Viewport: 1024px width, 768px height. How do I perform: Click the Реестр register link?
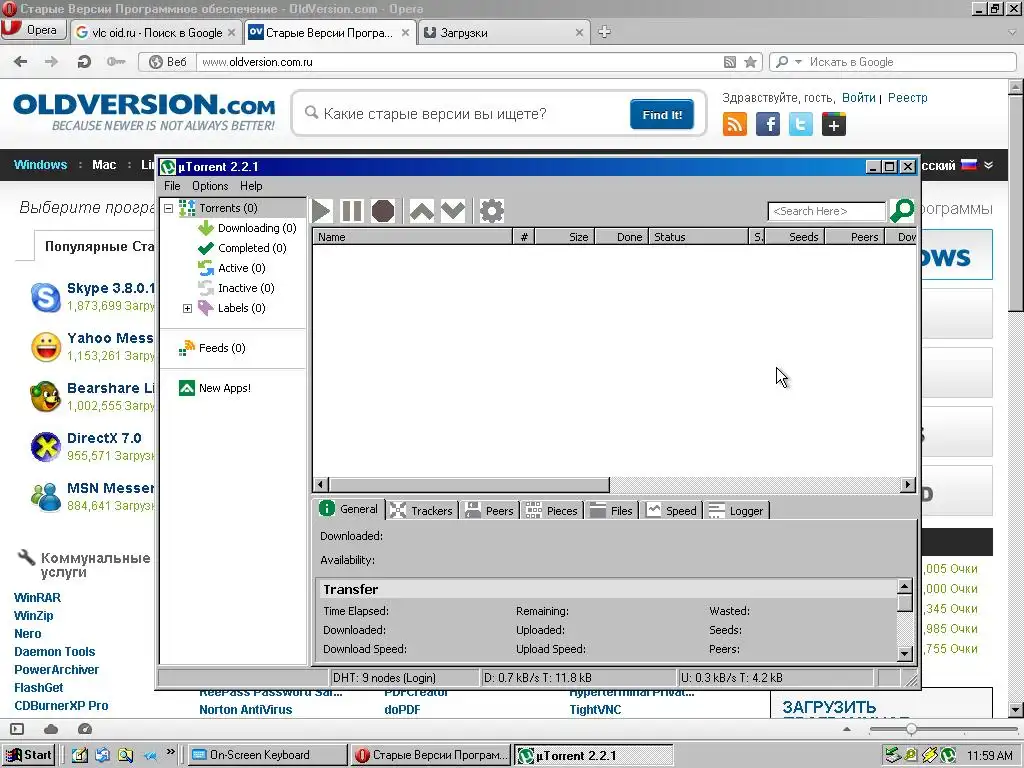(x=908, y=98)
